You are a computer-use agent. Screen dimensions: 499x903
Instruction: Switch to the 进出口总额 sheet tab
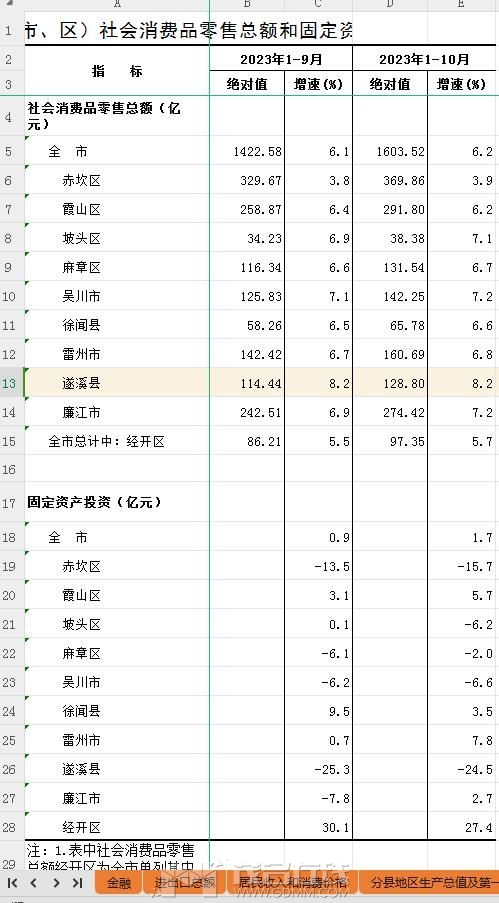(x=186, y=882)
